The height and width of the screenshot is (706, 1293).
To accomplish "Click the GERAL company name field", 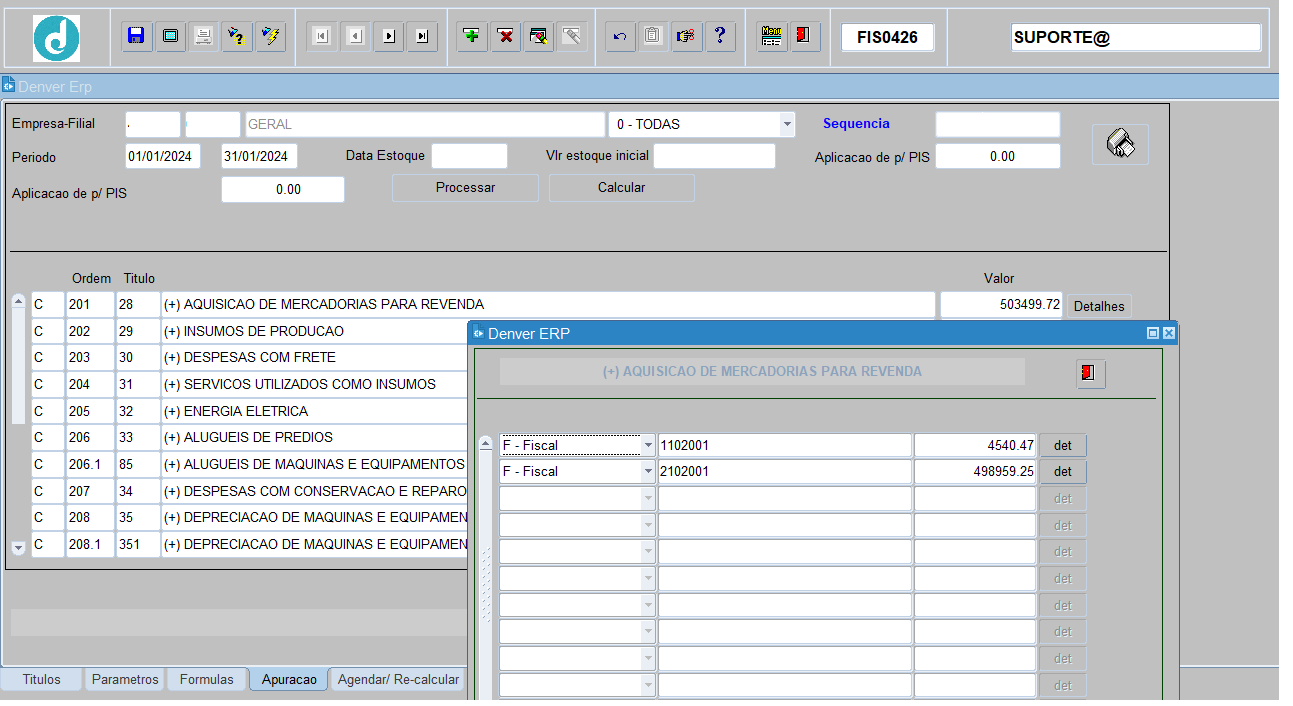I will click(x=424, y=124).
